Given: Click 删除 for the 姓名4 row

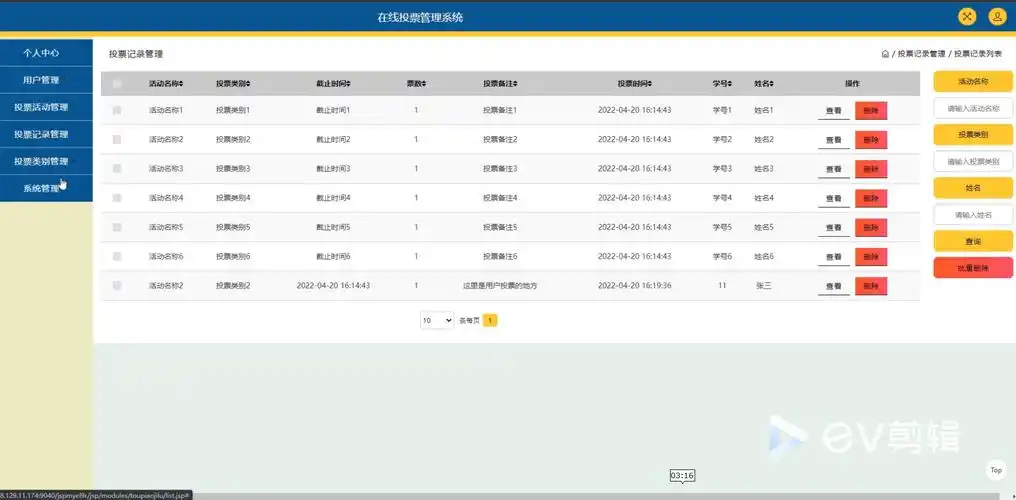Looking at the screenshot, I should (x=871, y=198).
